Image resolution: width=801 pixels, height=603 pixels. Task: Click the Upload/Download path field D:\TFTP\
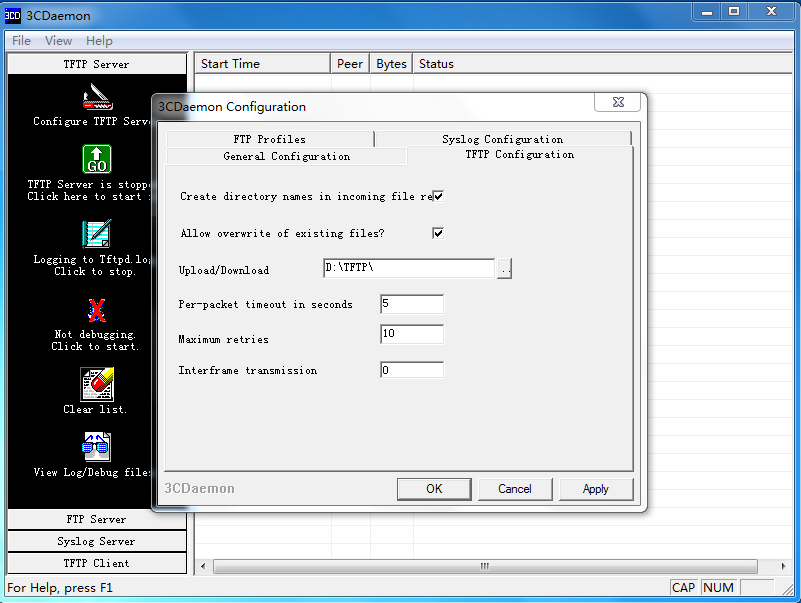tap(409, 268)
